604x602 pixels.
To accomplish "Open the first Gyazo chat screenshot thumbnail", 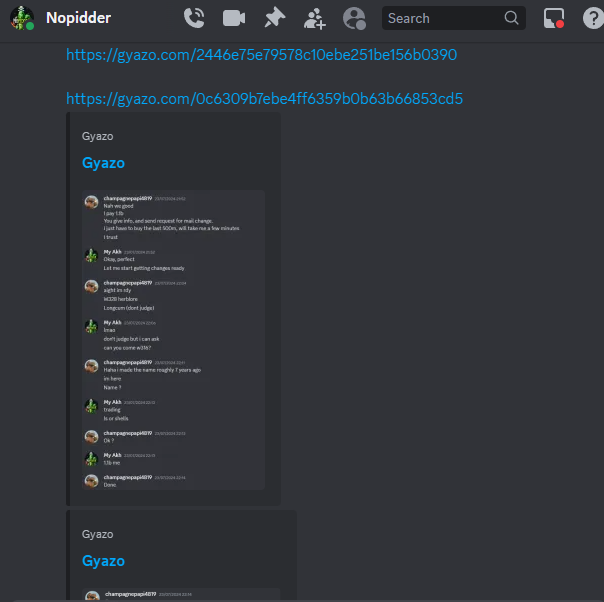I will tap(173, 340).
